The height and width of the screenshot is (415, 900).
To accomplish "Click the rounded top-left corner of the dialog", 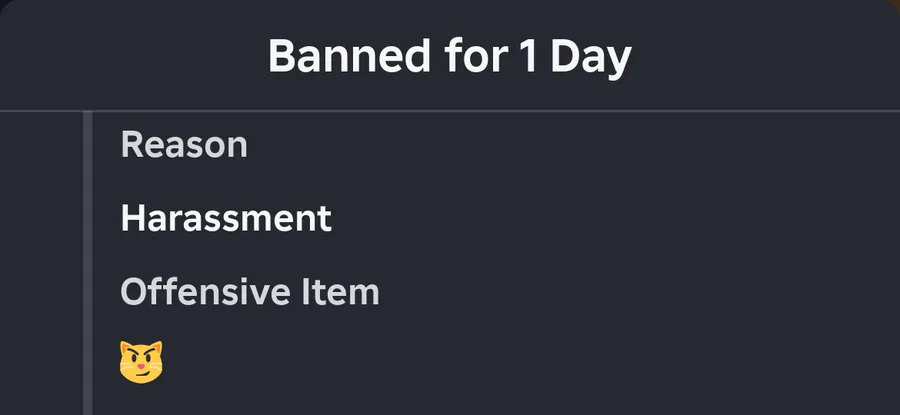I will tap(8, 8).
